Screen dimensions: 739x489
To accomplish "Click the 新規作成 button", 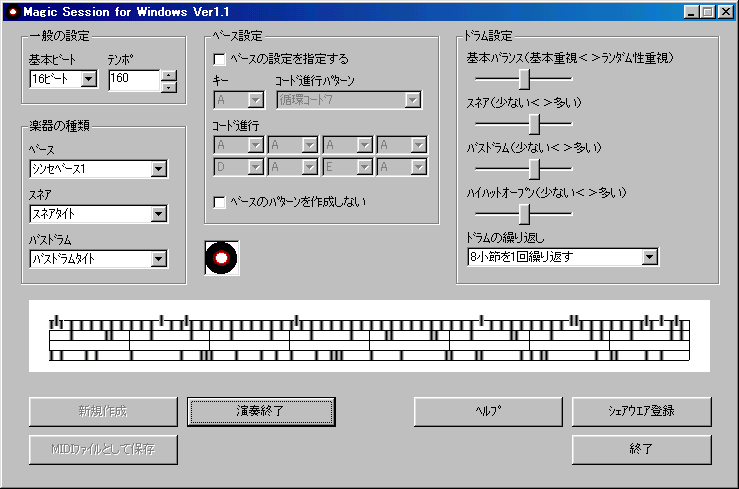I will [x=103, y=412].
